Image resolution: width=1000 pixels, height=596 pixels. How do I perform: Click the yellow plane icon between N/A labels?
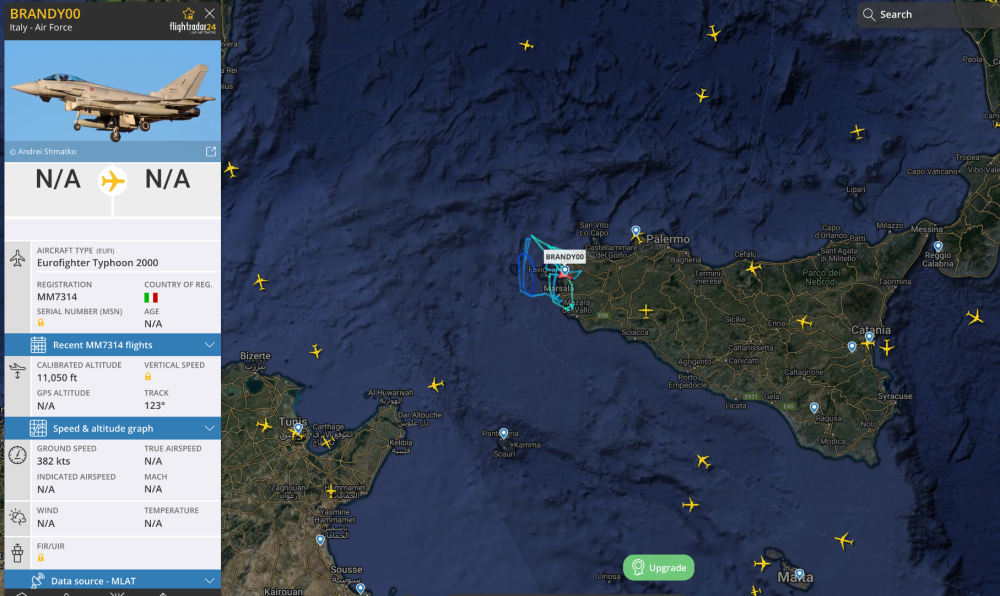click(113, 180)
